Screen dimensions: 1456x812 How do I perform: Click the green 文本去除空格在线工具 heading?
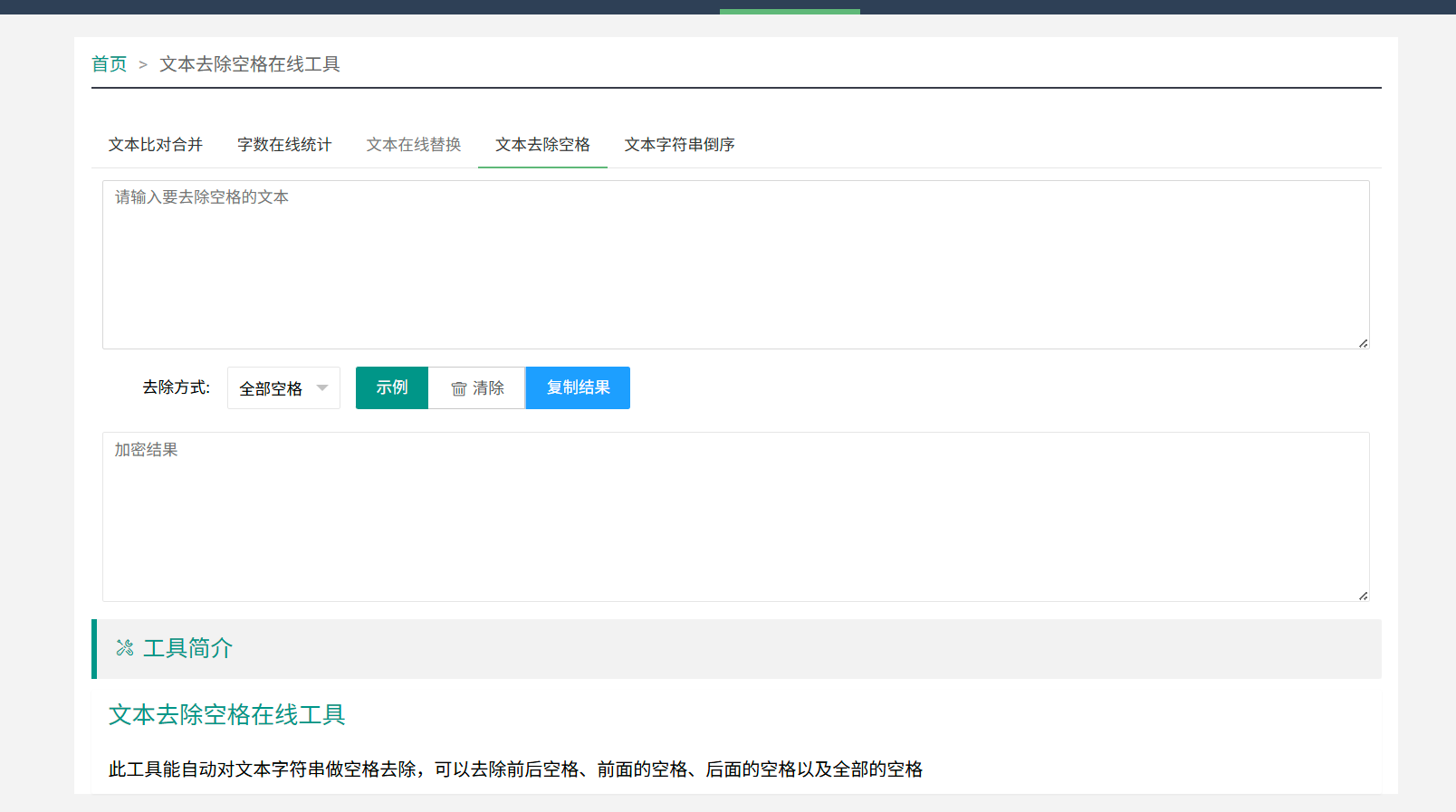click(227, 715)
